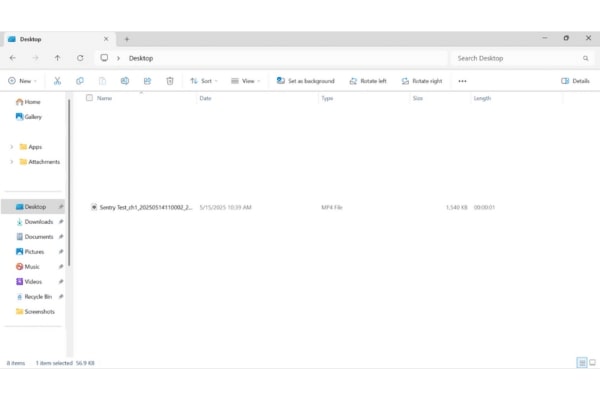Click the Cut scissors icon
The width and height of the screenshot is (600, 400).
57,81
